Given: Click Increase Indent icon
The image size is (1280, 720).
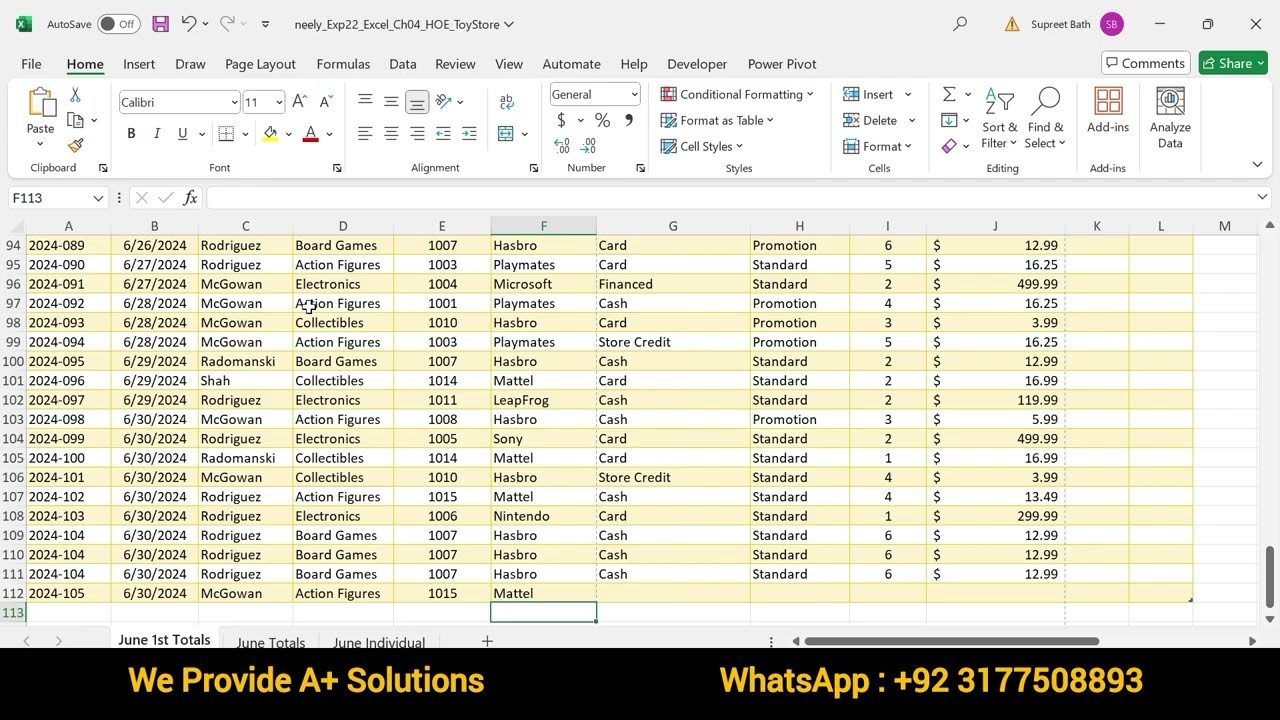Looking at the screenshot, I should tap(469, 134).
